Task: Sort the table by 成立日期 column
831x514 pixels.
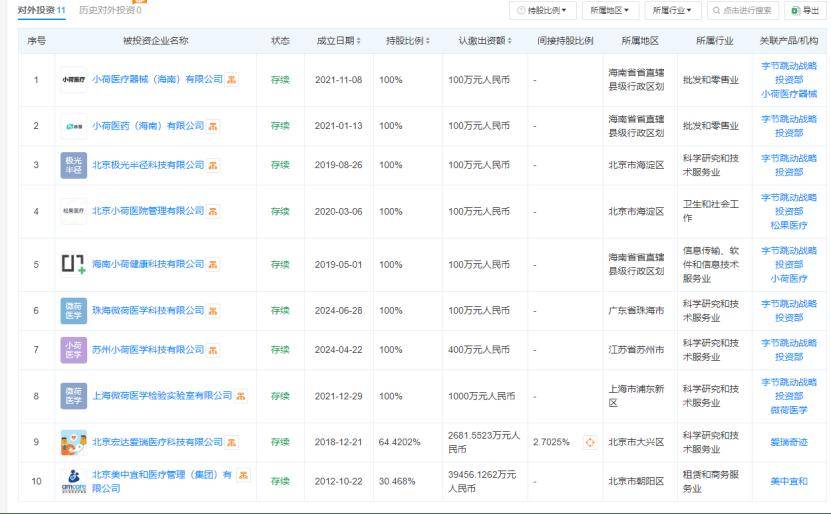Action: (x=339, y=41)
